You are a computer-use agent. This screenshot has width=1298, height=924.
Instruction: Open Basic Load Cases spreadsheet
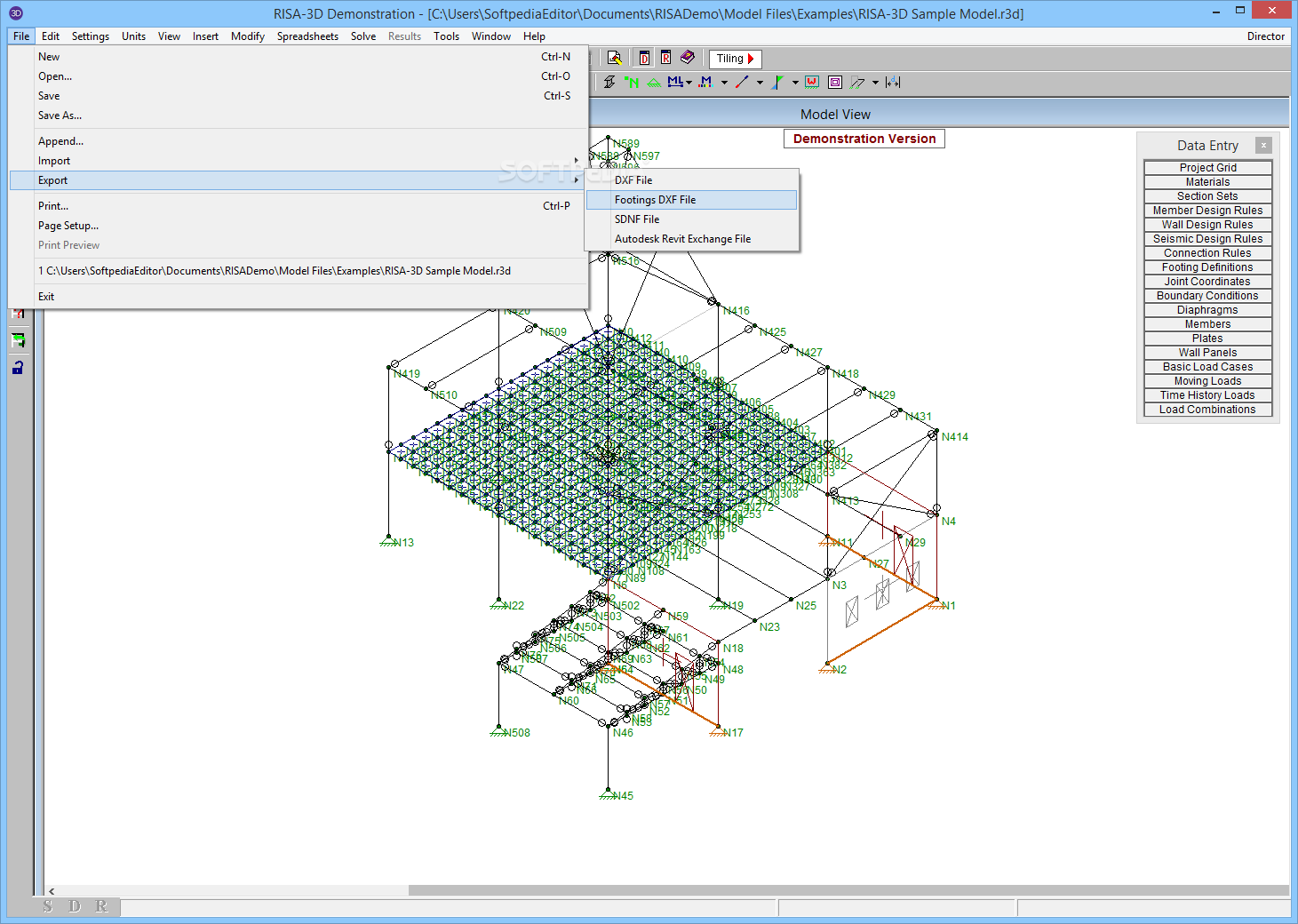(1207, 367)
